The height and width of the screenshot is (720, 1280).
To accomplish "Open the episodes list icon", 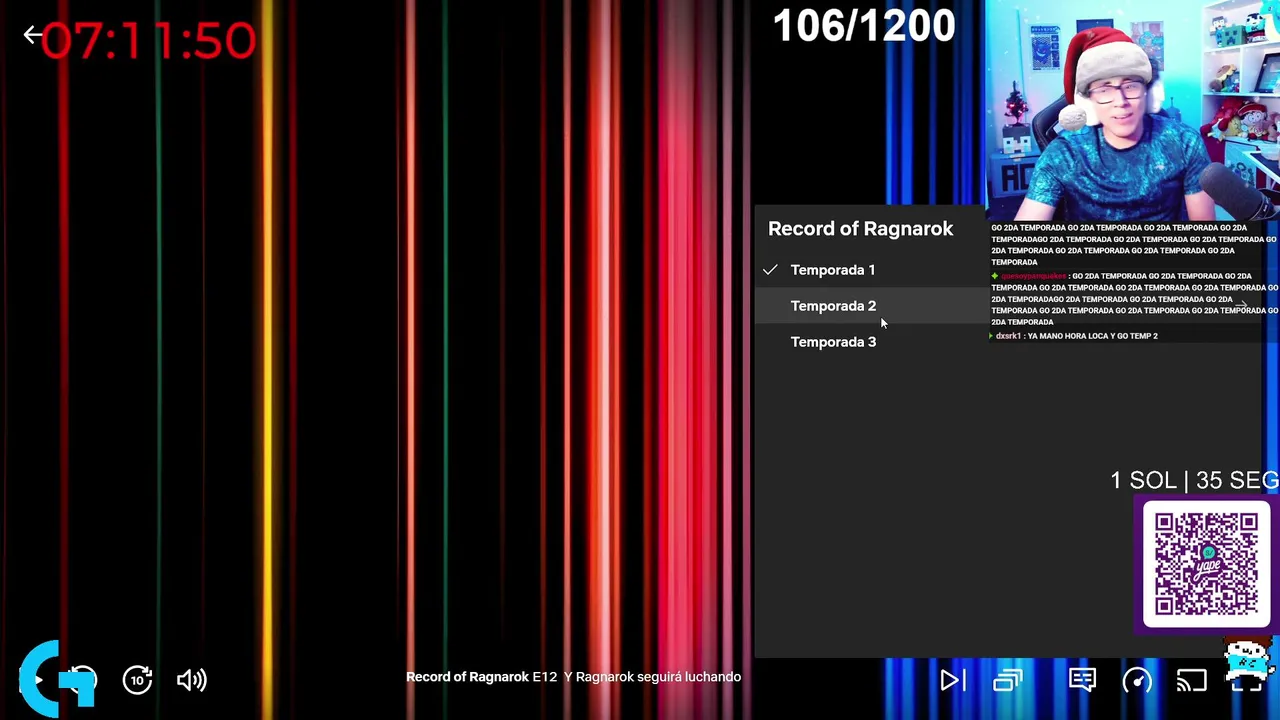I will coord(1008,681).
